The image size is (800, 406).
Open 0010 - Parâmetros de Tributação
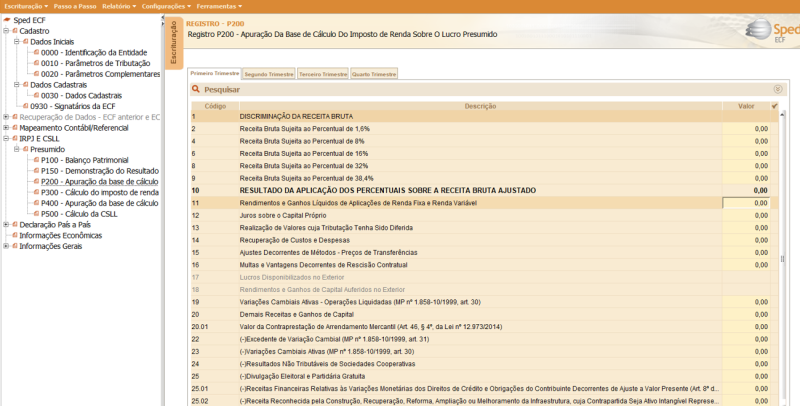click(95, 63)
